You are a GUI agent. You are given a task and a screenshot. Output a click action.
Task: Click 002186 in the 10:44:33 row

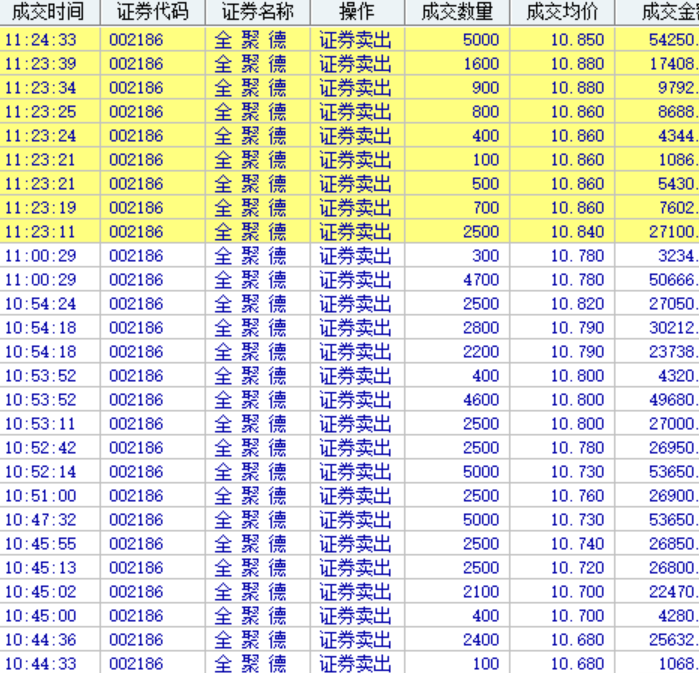136,664
